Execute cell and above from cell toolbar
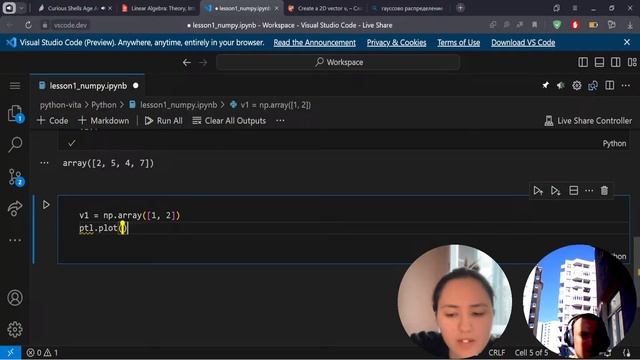The width and height of the screenshot is (640, 360). point(538,191)
